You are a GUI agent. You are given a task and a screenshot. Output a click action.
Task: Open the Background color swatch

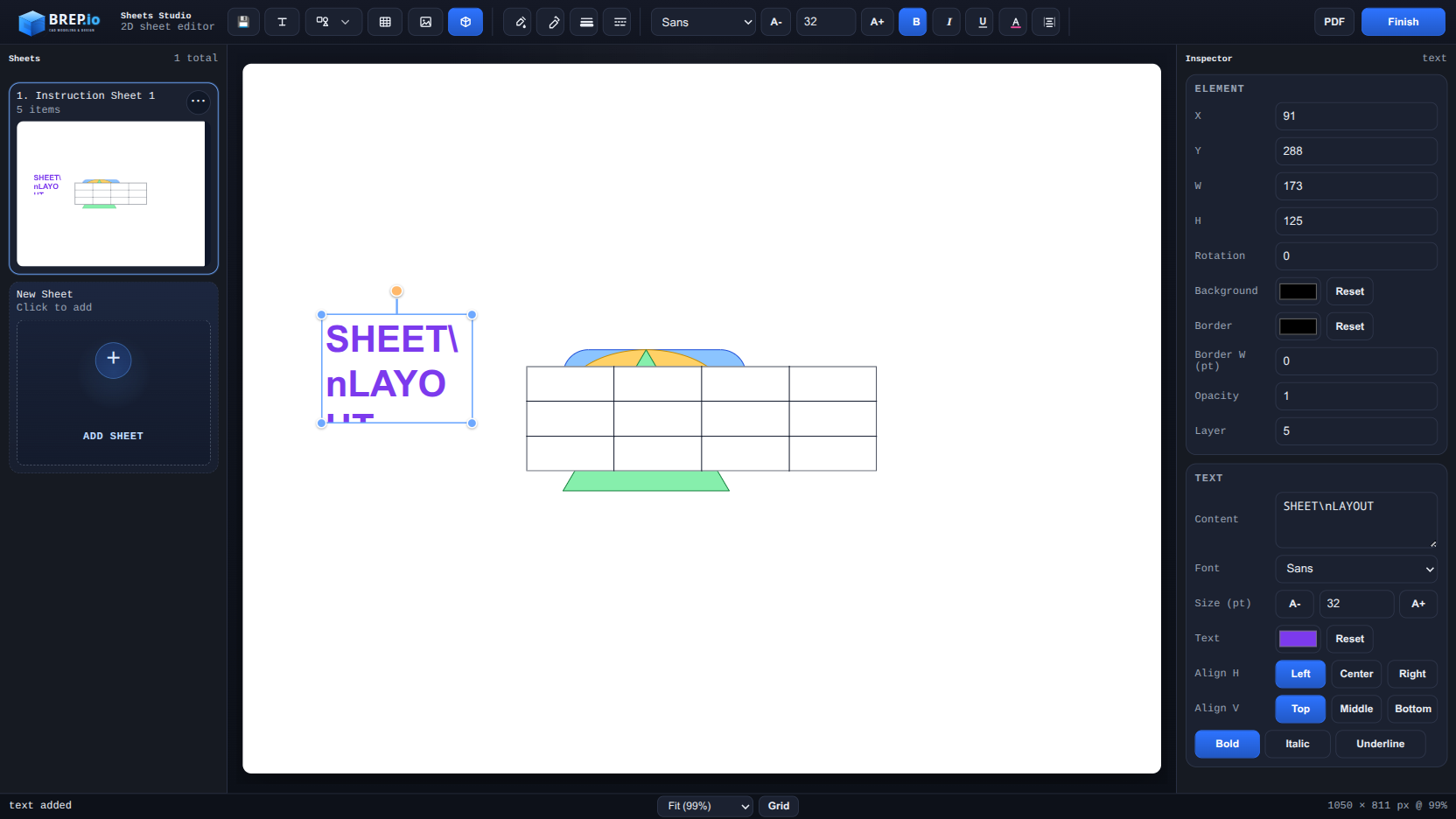pyautogui.click(x=1298, y=291)
